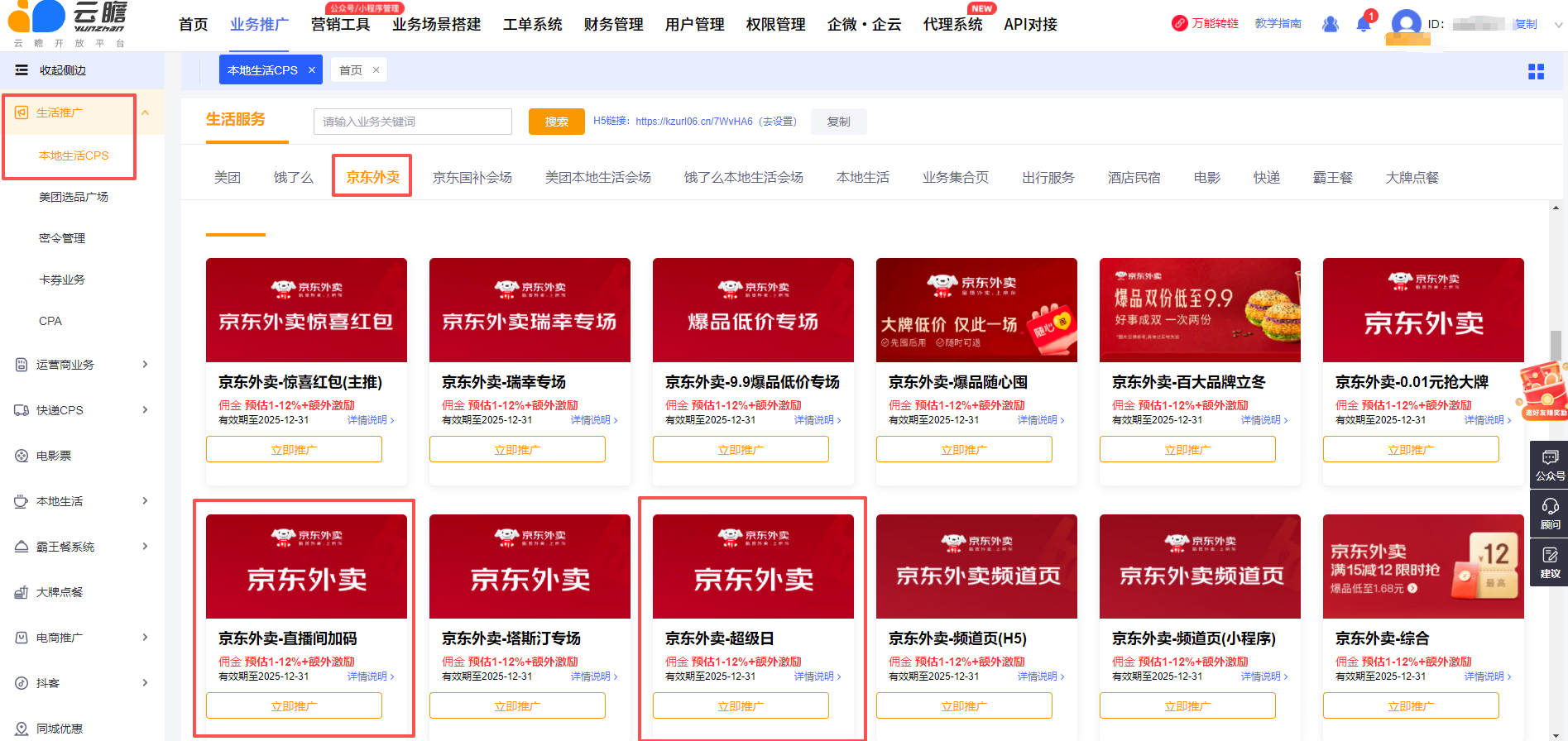Screen dimensions: 1568x741
Task: Close the 首页 tab
Action: (376, 70)
